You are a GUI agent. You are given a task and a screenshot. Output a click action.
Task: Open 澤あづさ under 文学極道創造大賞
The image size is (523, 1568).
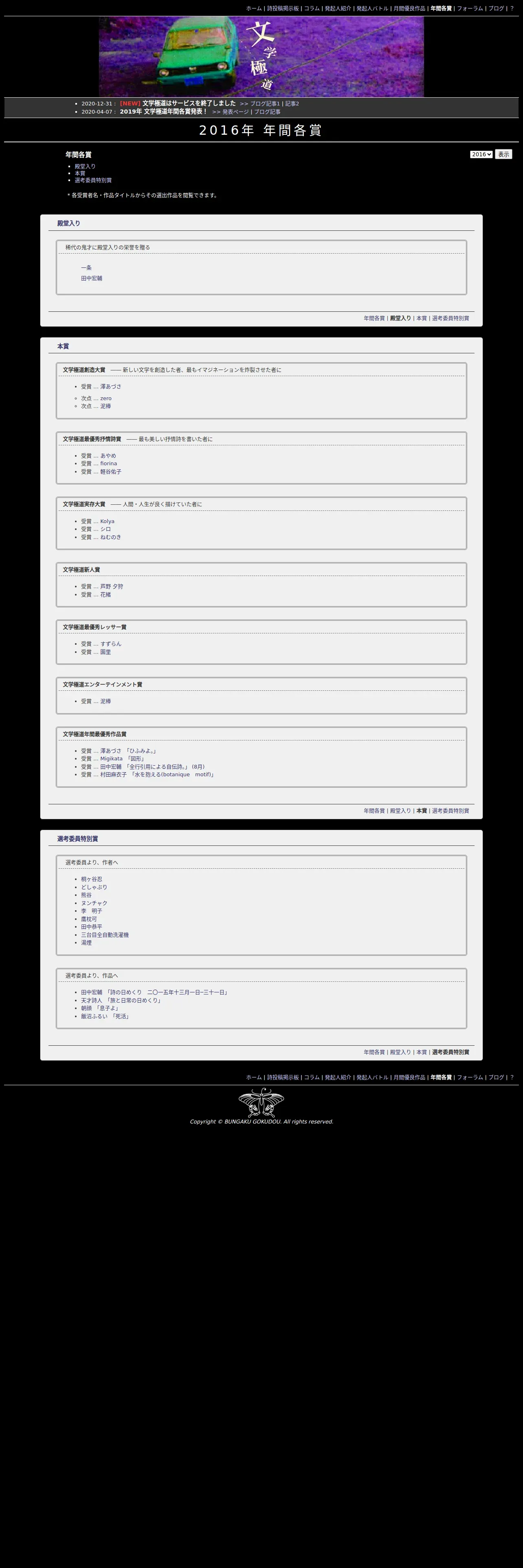pyautogui.click(x=111, y=387)
